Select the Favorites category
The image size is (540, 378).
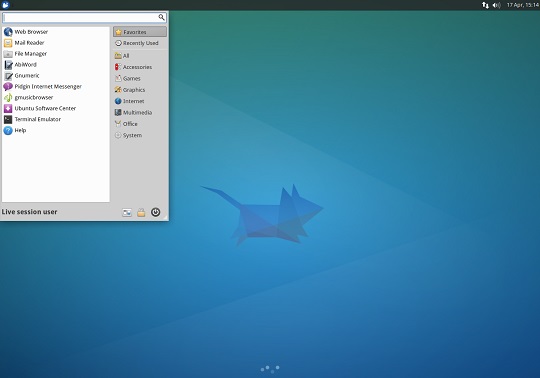[140, 32]
